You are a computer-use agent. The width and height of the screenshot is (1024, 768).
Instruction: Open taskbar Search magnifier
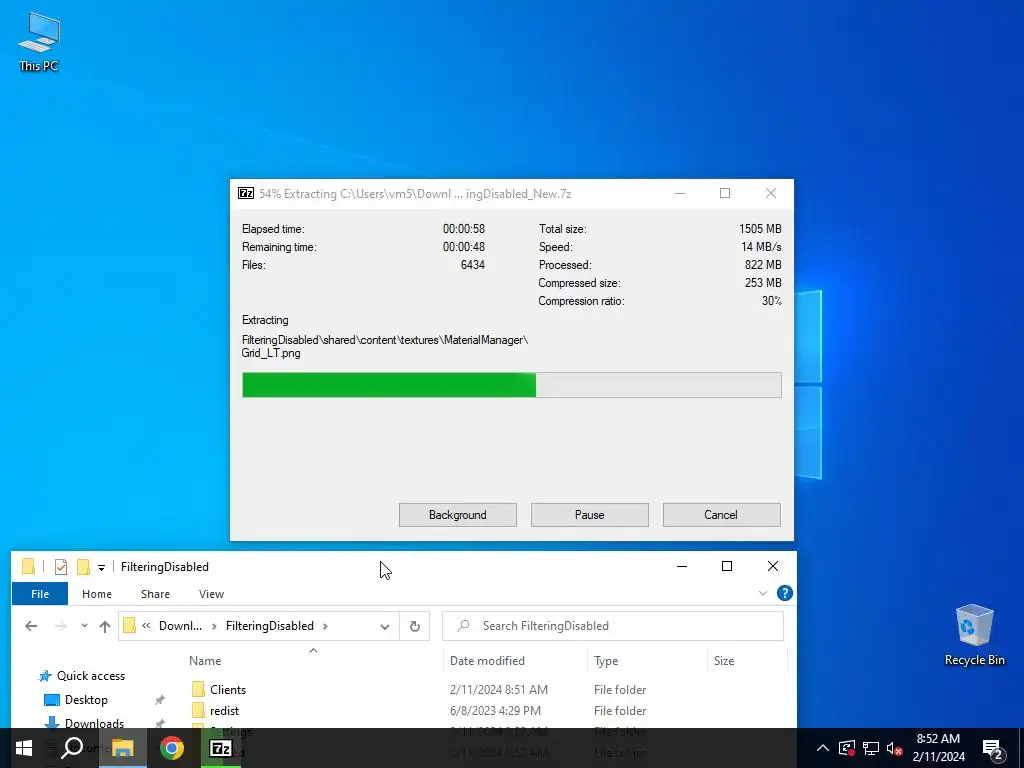pos(72,748)
